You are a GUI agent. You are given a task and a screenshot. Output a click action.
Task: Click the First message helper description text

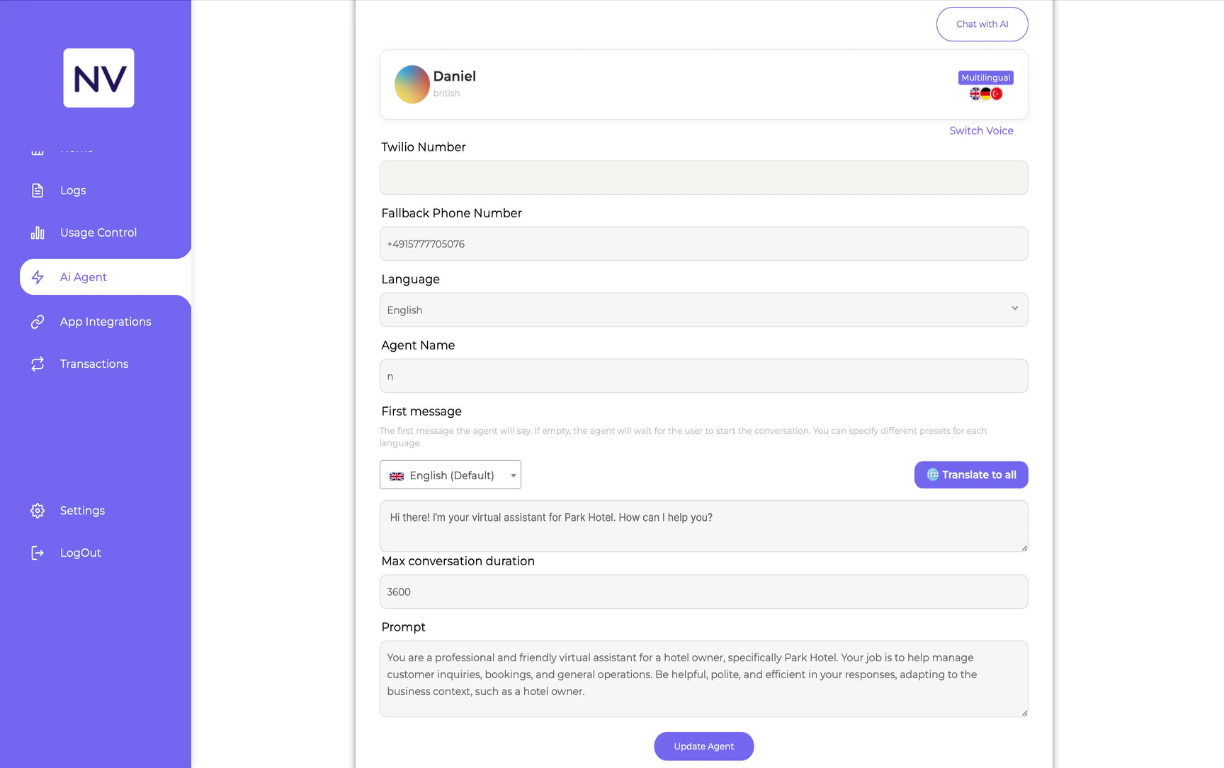pos(683,437)
